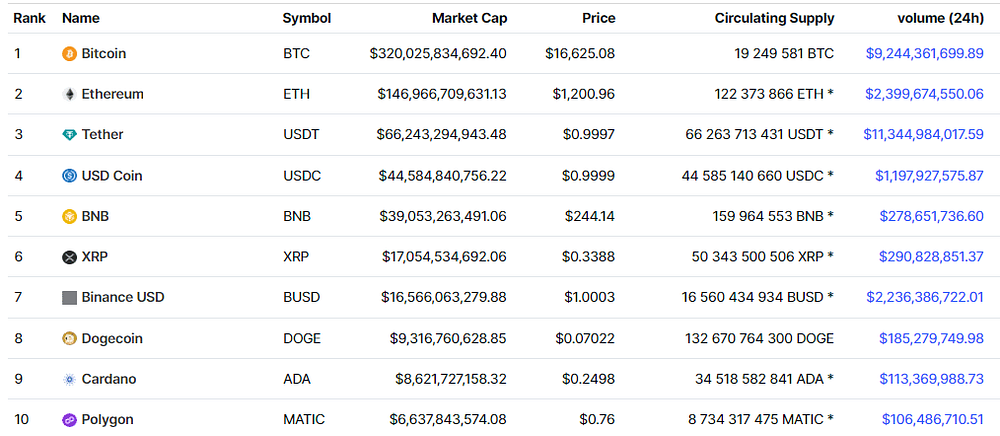The height and width of the screenshot is (436, 1000).
Task: Click the yellow BNB logo icon
Action: coord(69,217)
